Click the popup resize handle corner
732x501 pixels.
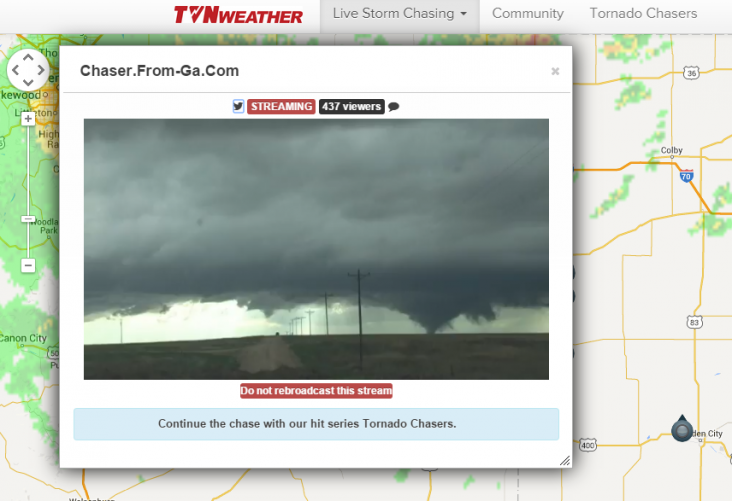(x=565, y=461)
